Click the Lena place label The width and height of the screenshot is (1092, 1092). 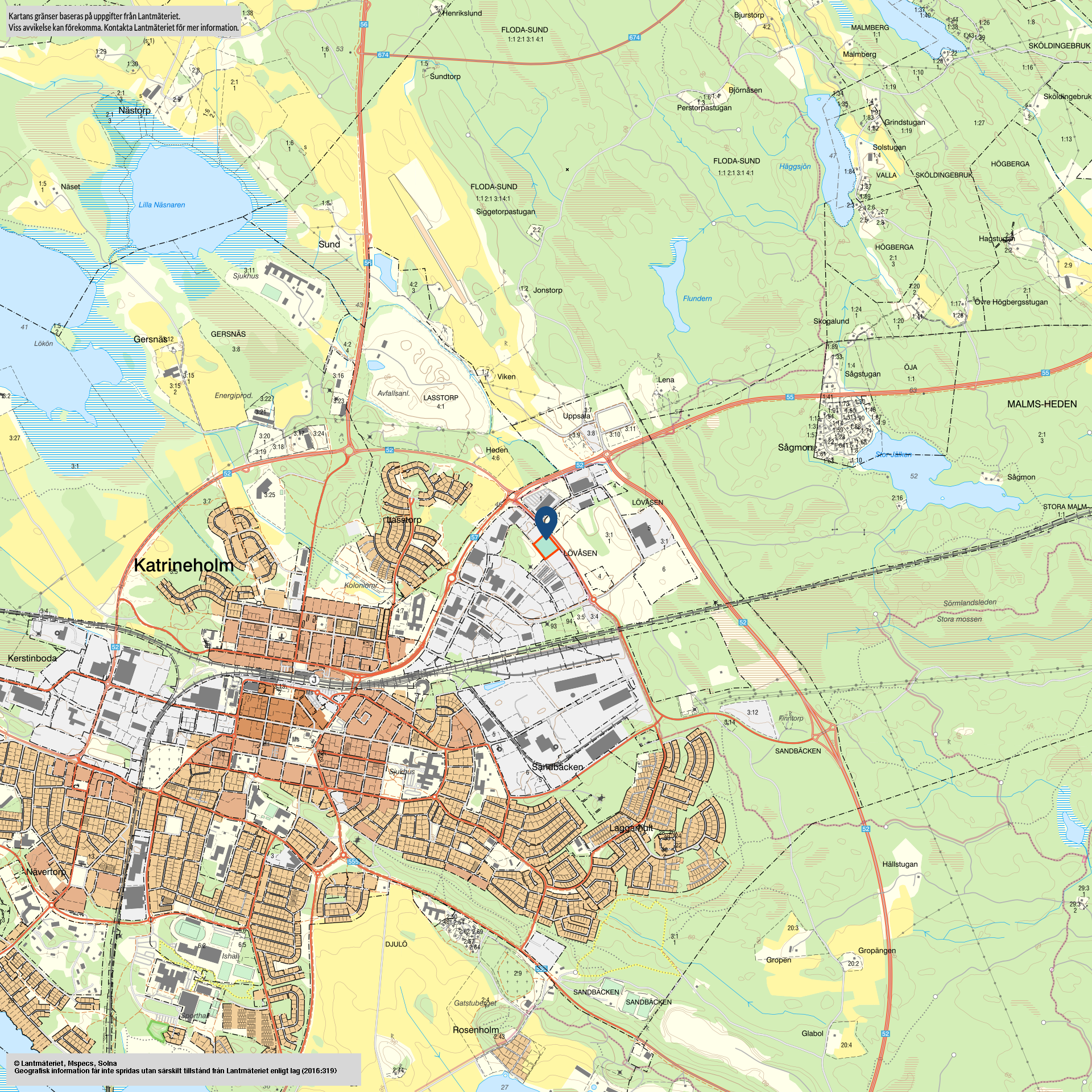pos(666,380)
